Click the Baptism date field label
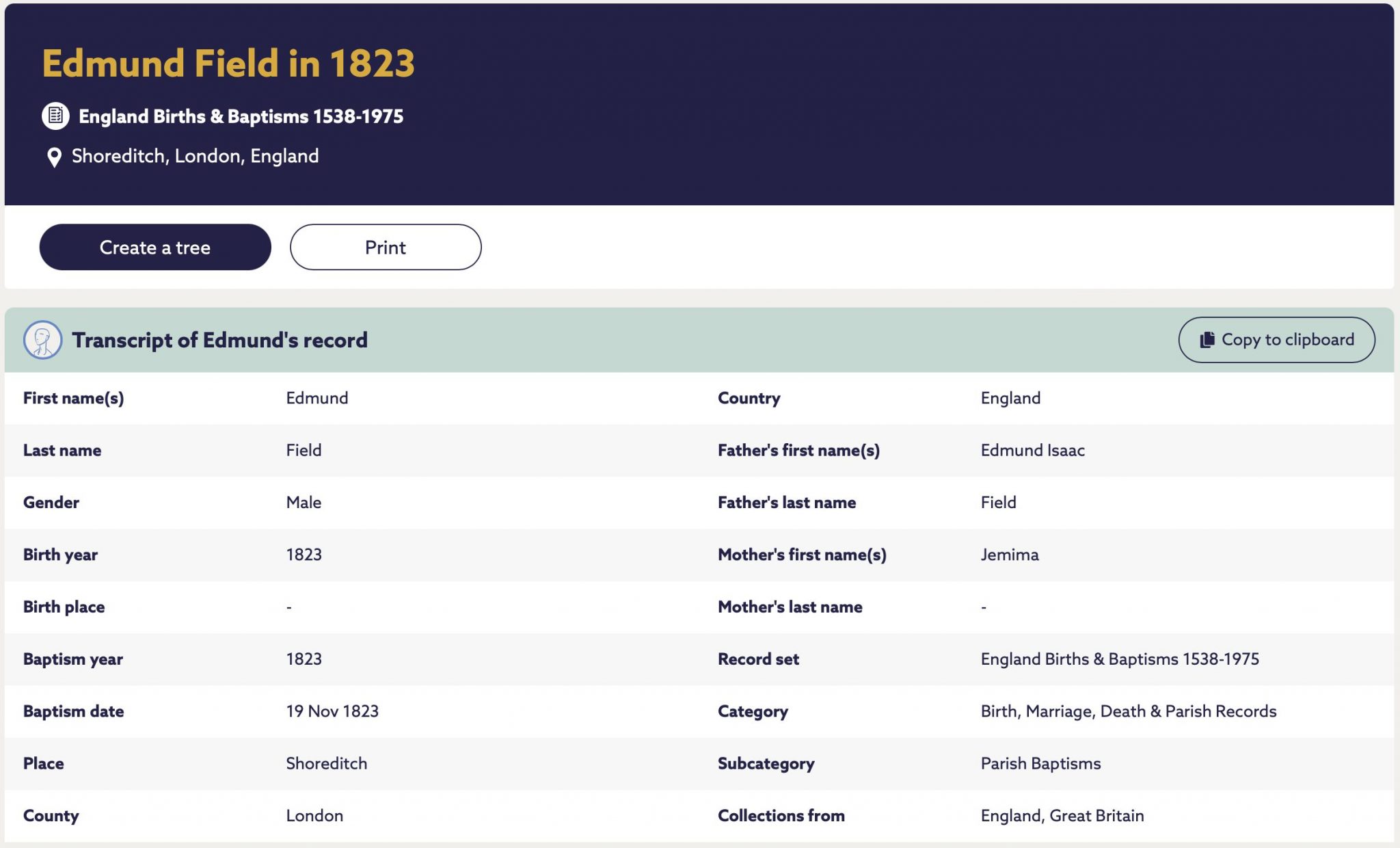This screenshot has width=1400, height=848. (73, 711)
